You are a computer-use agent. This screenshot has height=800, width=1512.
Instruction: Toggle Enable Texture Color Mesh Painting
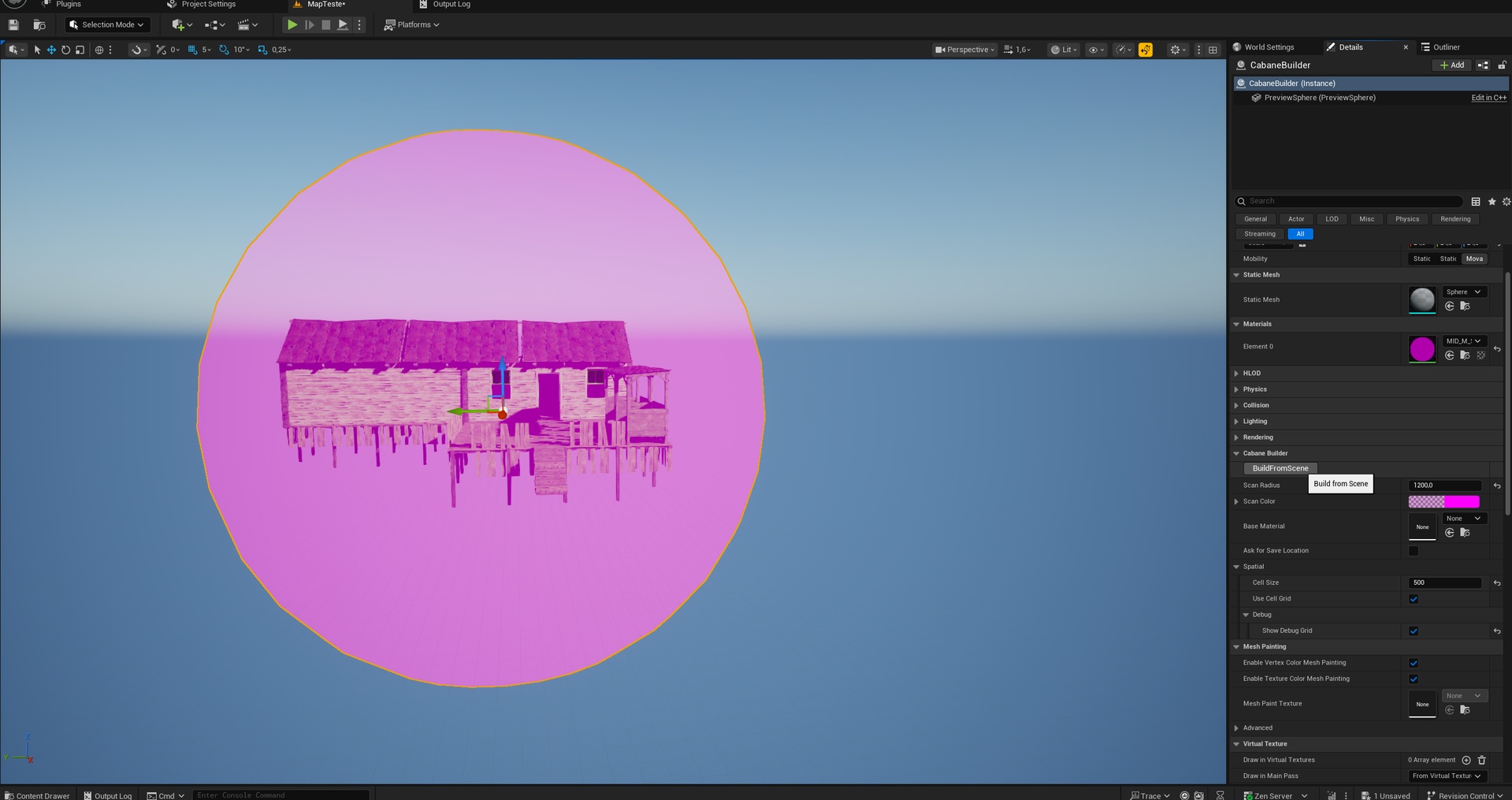pyautogui.click(x=1414, y=679)
